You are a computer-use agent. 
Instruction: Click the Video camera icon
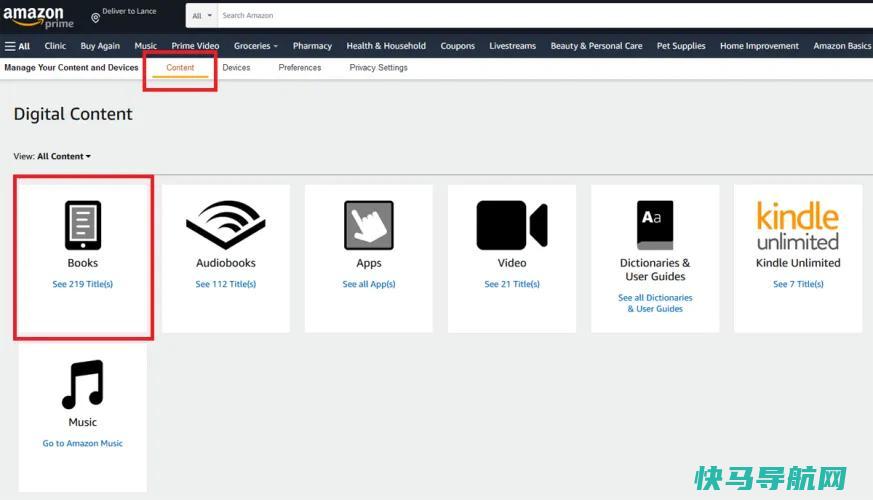(512, 225)
